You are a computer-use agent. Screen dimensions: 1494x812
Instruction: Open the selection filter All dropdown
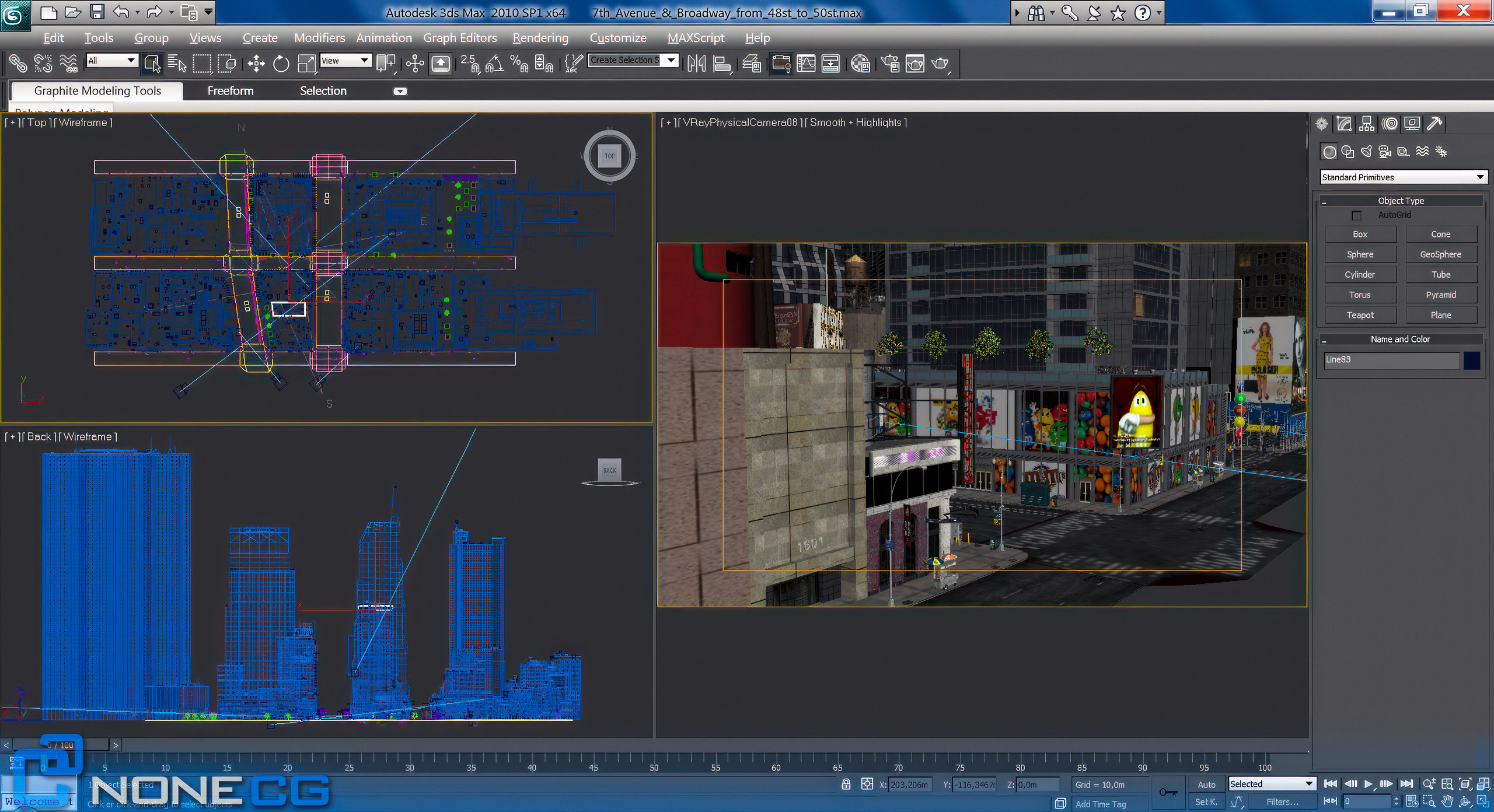pos(111,60)
